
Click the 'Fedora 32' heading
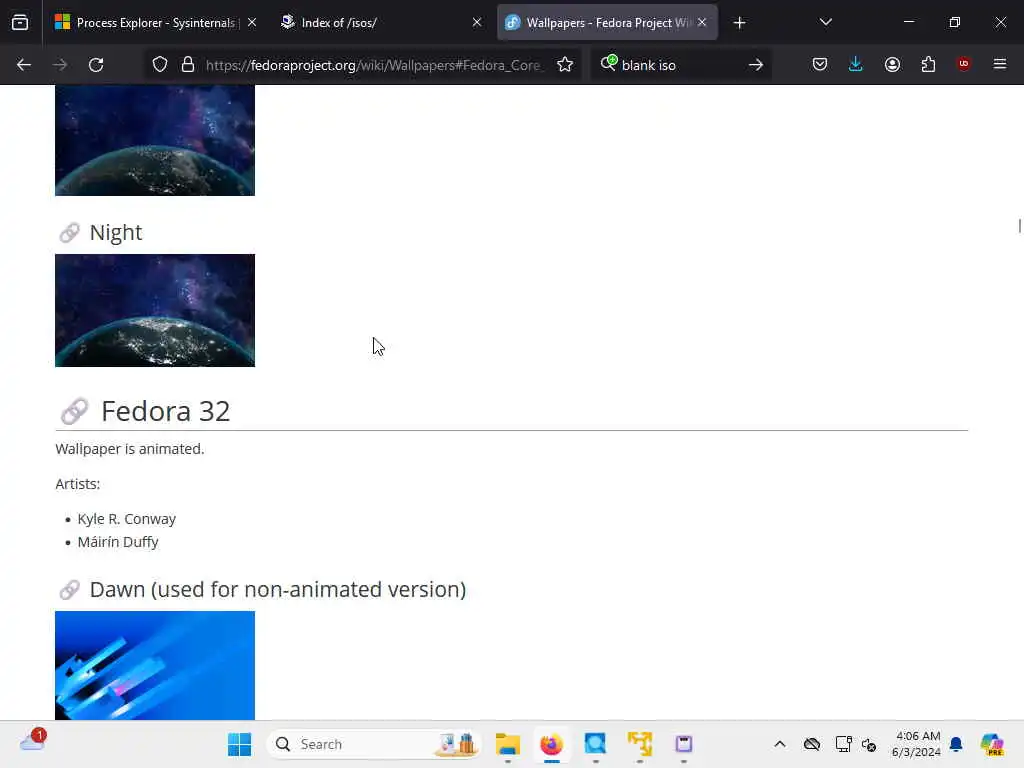pos(166,411)
